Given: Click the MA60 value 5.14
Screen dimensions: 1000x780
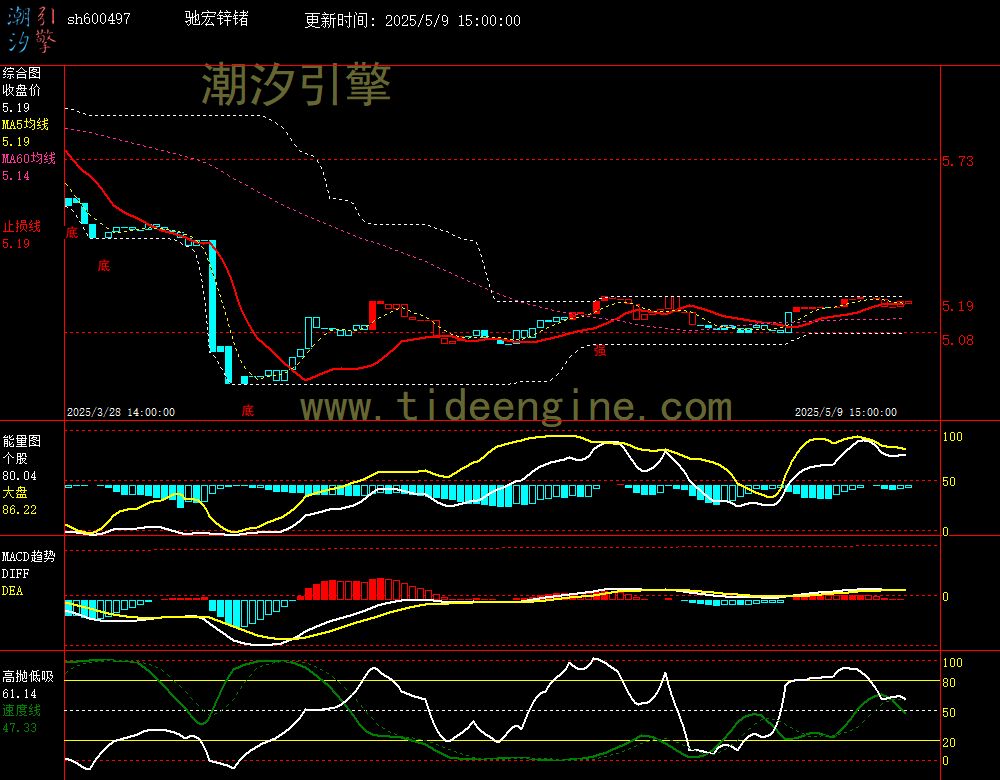Looking at the screenshot, I should 16,175.
